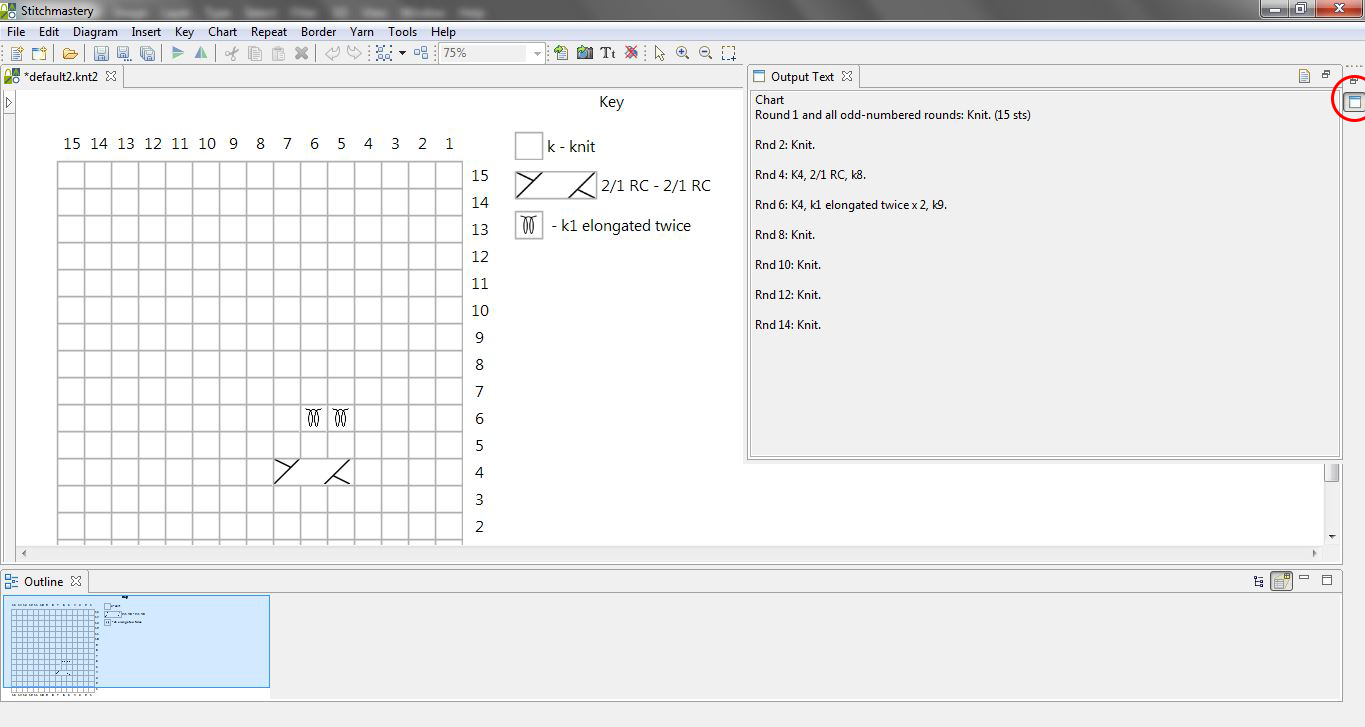This screenshot has height=727, width=1365.
Task: Click the Save disk icon in toolbar
Action: click(101, 53)
